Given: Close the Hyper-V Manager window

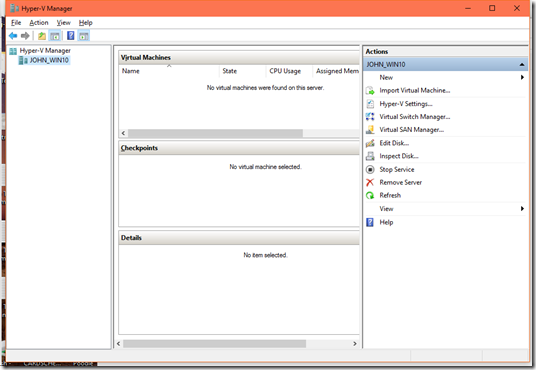Looking at the screenshot, I should click(517, 8).
